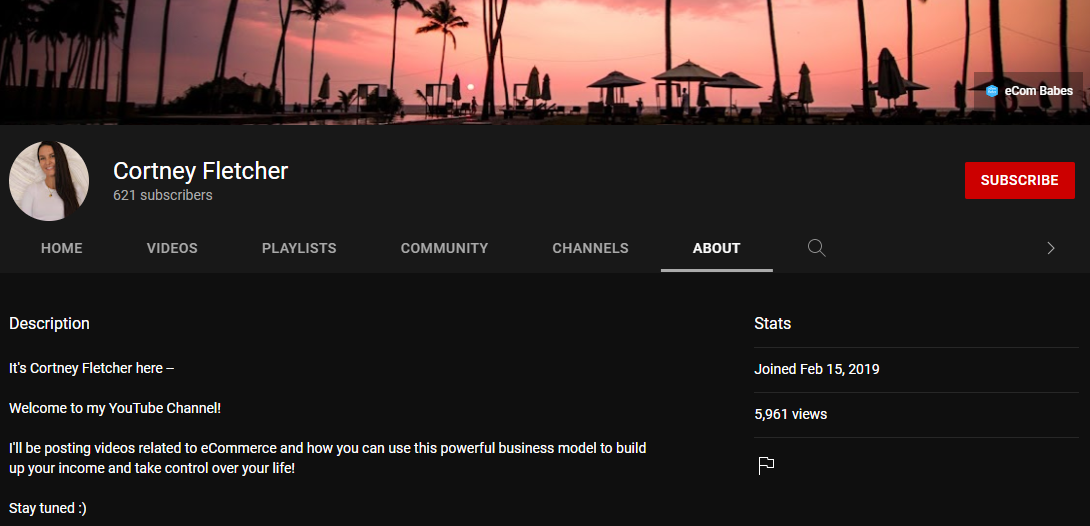The image size is (1090, 526).
Task: Click the eCom Babes banner link
Action: (1030, 91)
